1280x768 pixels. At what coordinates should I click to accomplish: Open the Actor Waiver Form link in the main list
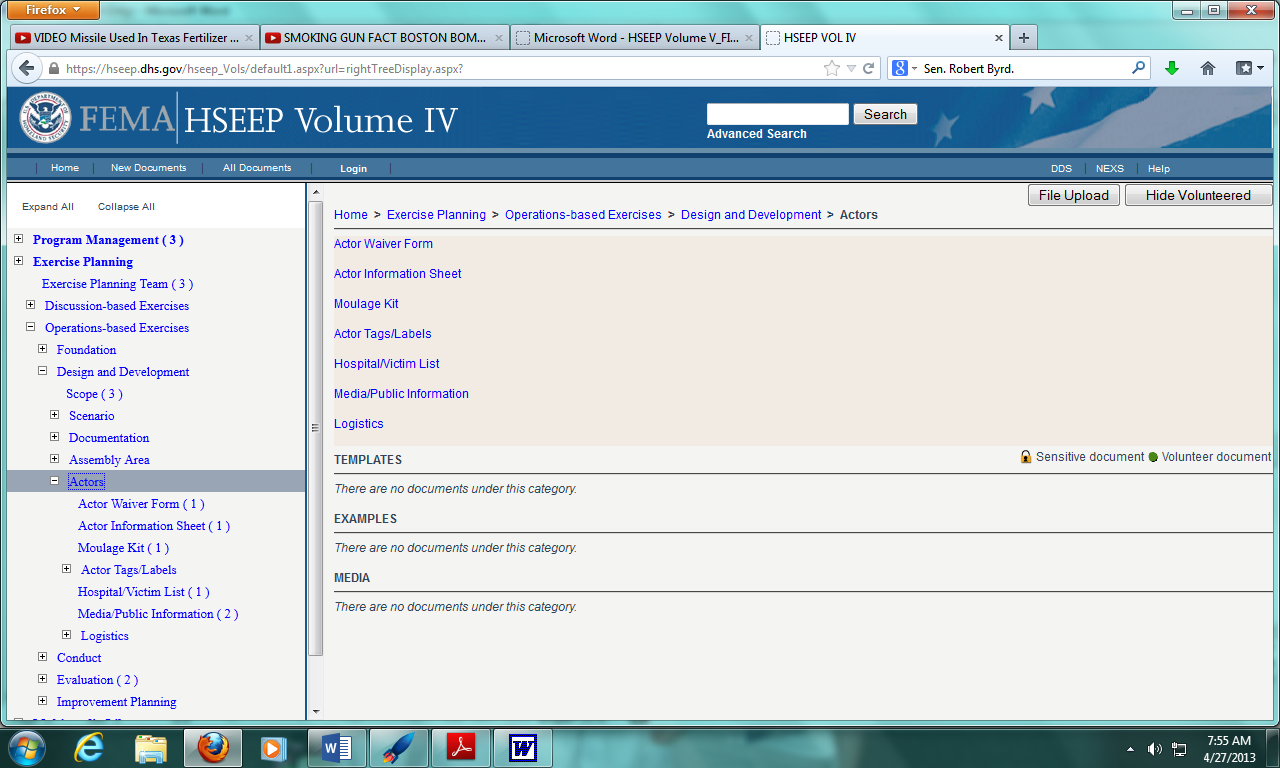(383, 244)
